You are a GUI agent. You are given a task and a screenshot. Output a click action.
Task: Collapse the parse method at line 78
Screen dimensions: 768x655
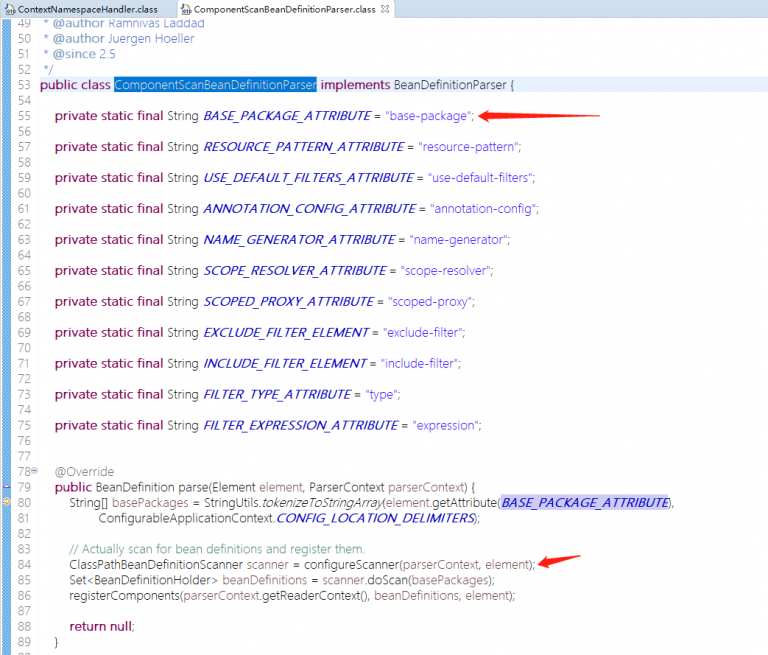coord(34,471)
